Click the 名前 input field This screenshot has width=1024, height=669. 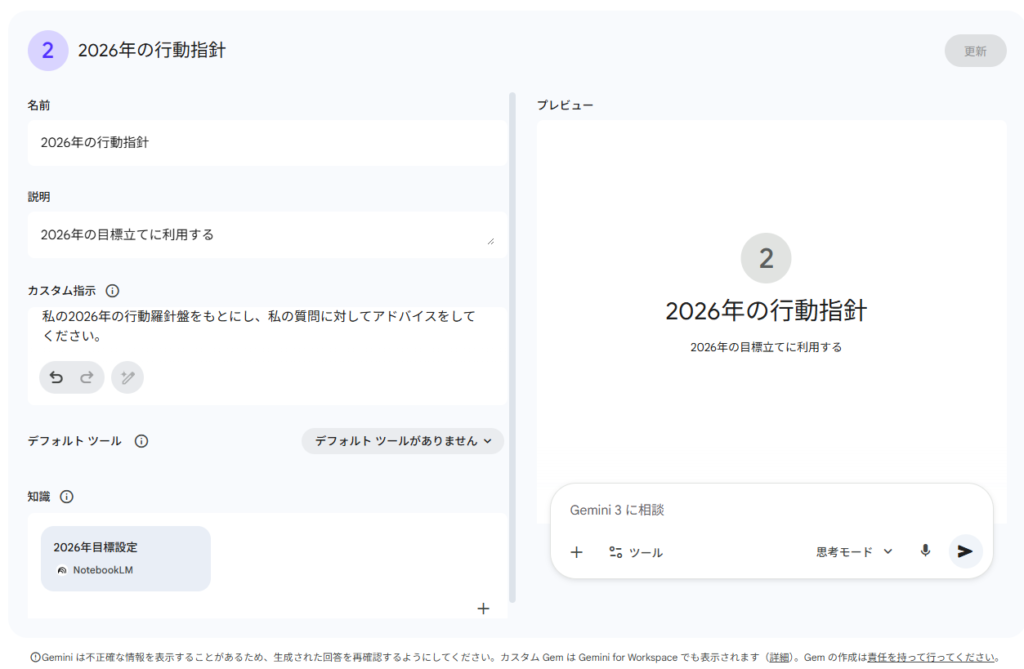[266, 143]
